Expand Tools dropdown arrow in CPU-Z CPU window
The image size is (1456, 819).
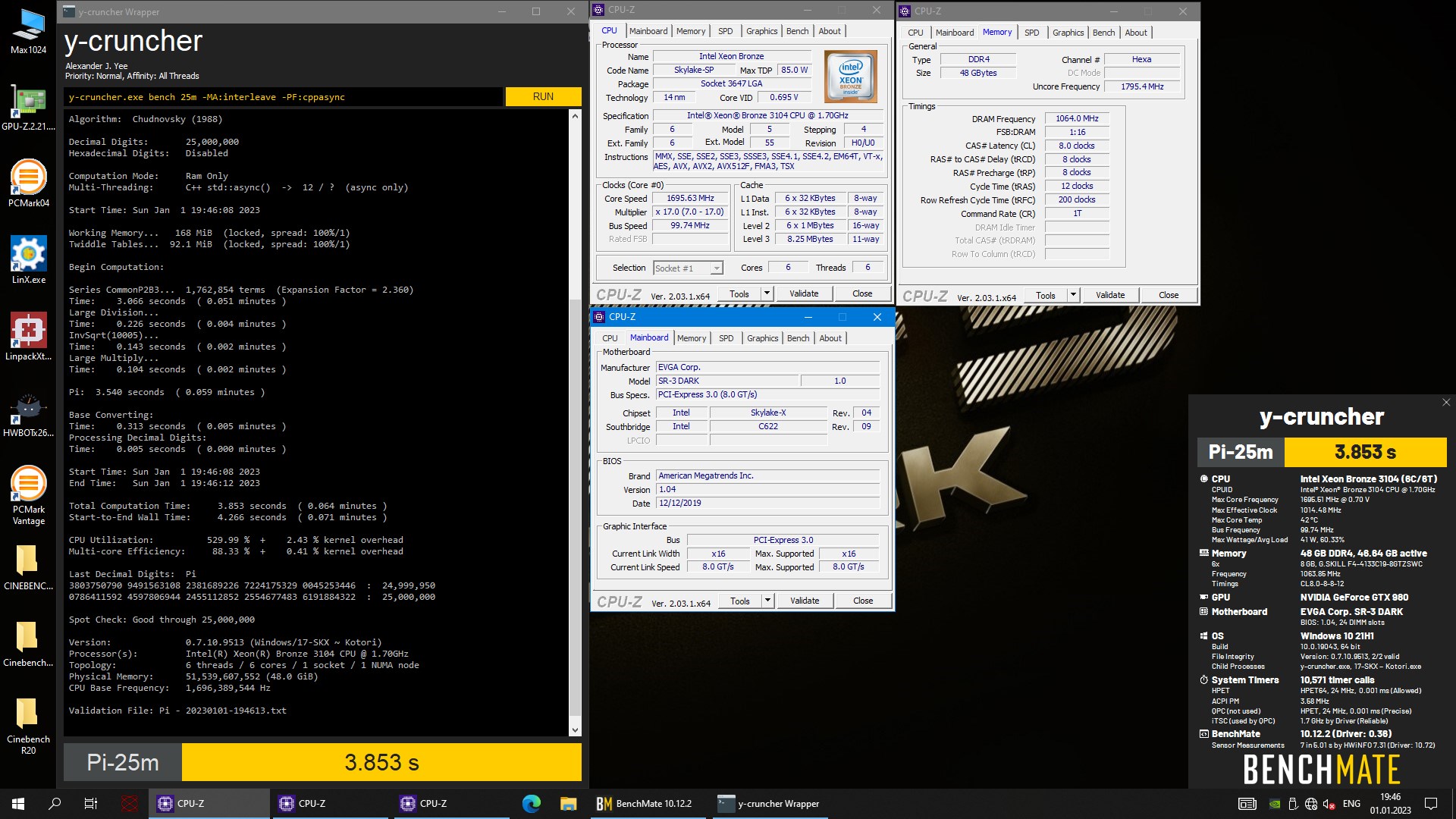coord(767,293)
